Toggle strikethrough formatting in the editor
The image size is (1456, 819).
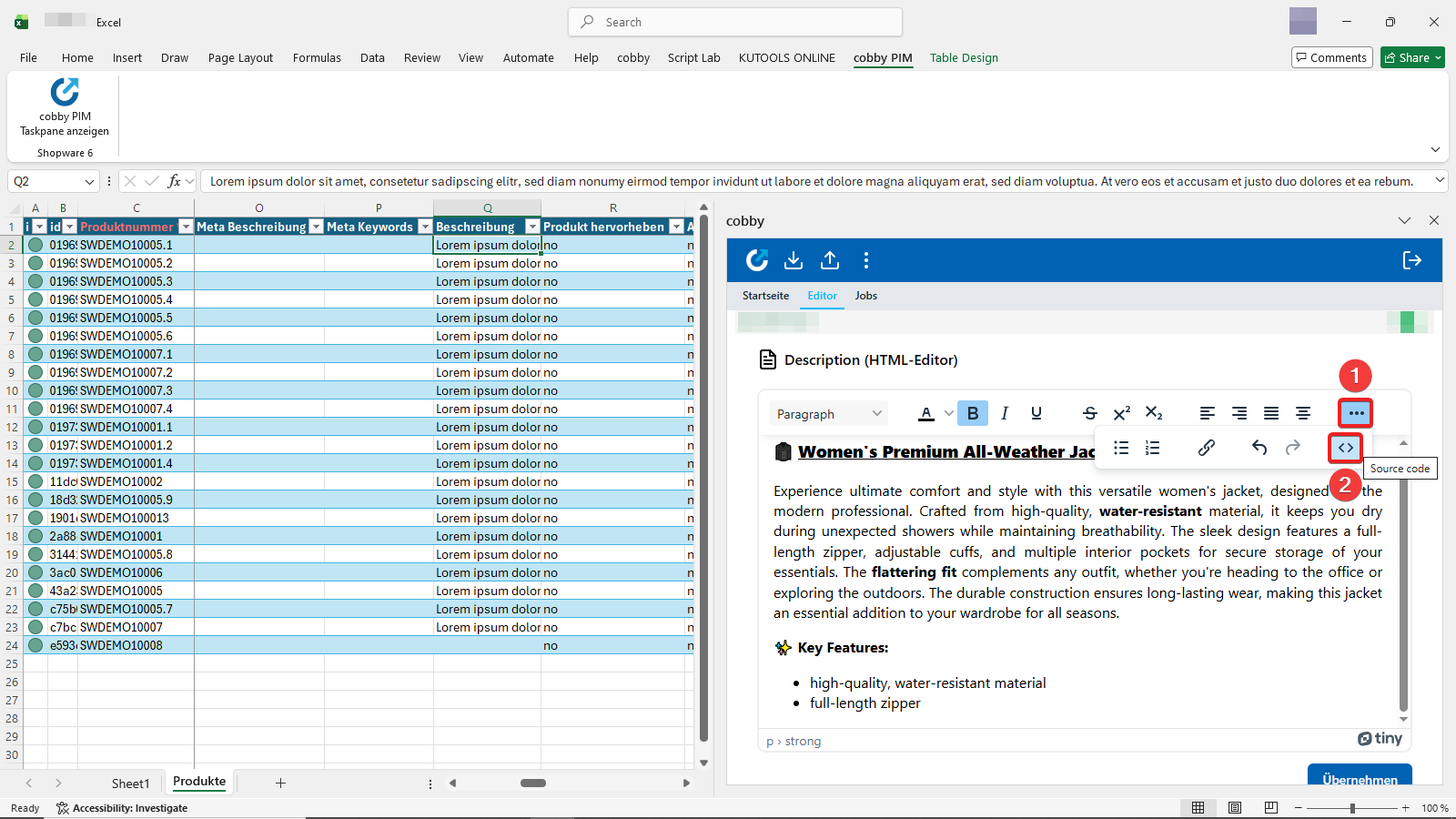(1088, 412)
